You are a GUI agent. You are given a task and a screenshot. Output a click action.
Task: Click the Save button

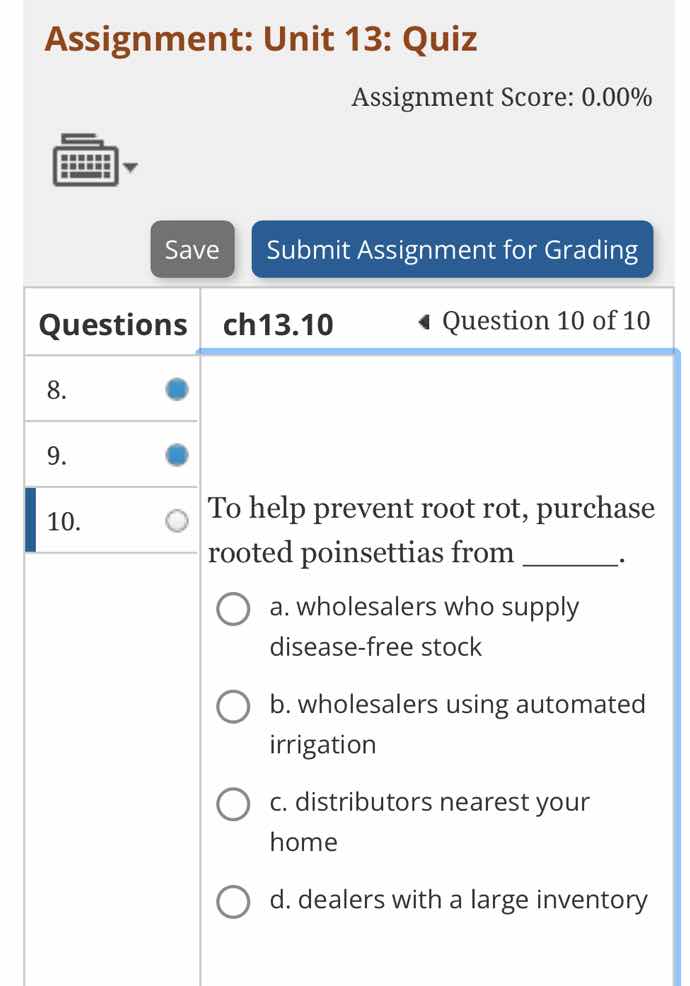pyautogui.click(x=192, y=250)
